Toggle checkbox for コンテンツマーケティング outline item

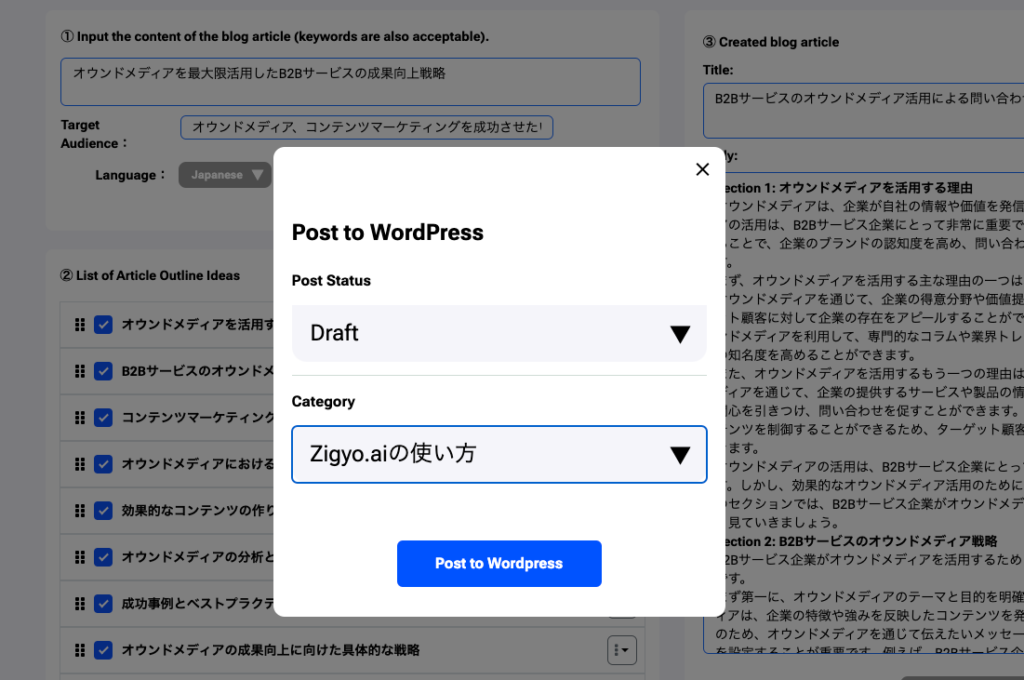coord(103,417)
